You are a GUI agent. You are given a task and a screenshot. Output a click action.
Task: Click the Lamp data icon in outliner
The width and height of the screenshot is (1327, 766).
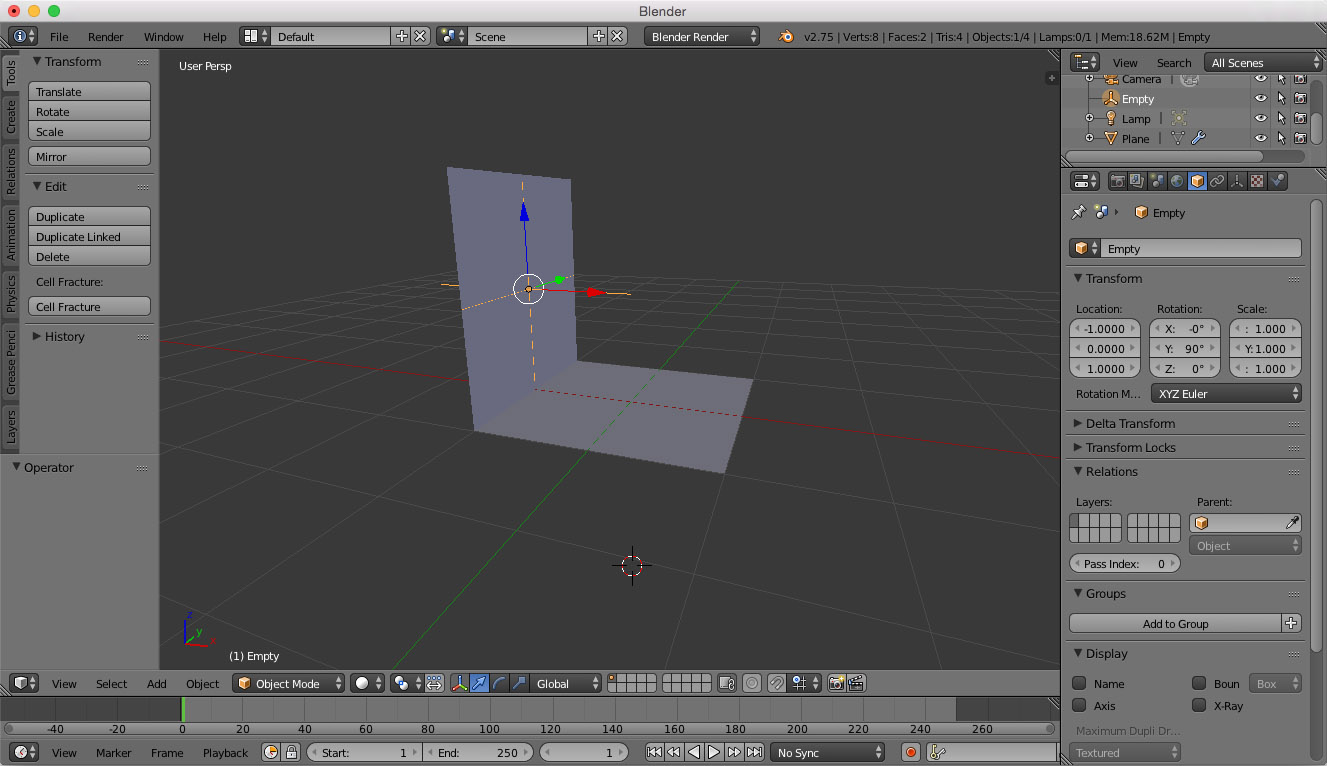(1178, 118)
